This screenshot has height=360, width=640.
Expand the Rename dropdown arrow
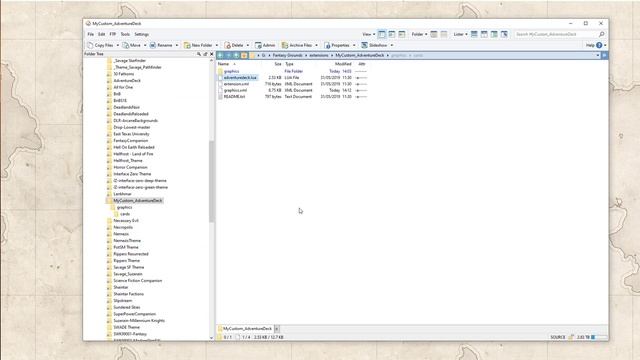pyautogui.click(x=177, y=45)
